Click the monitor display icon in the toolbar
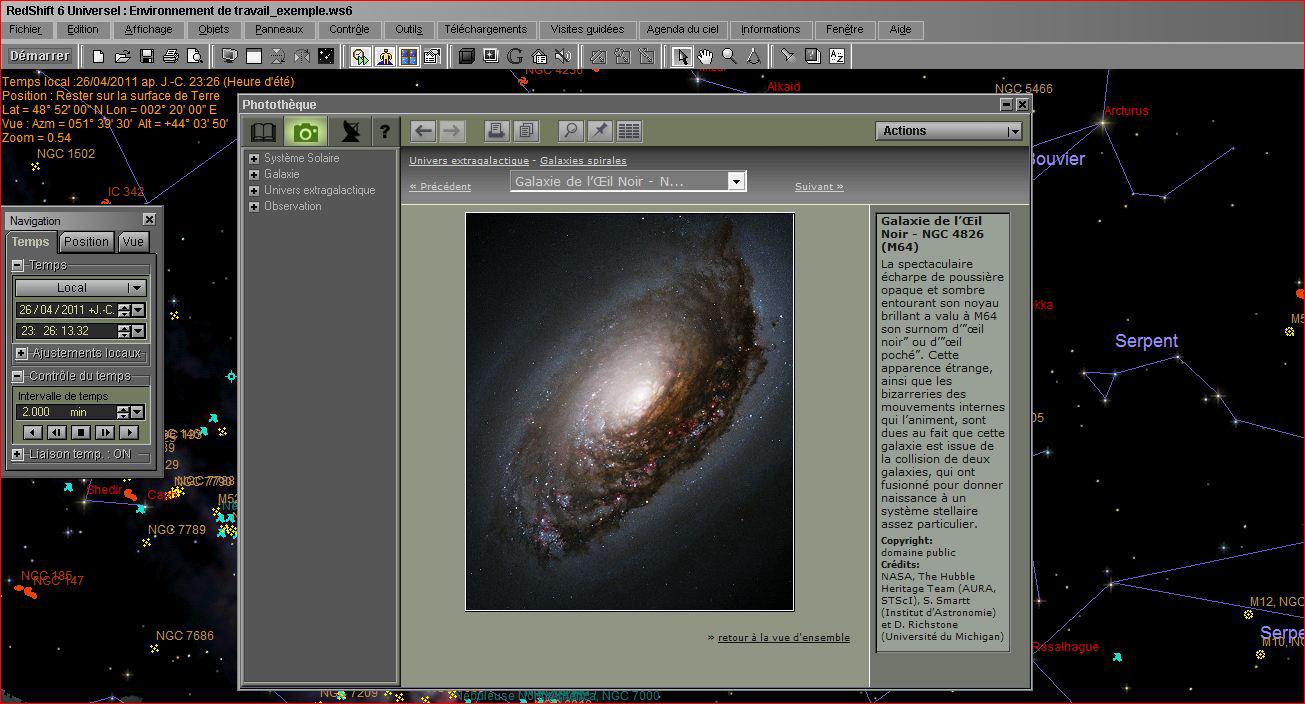The height and width of the screenshot is (704, 1305). click(230, 56)
